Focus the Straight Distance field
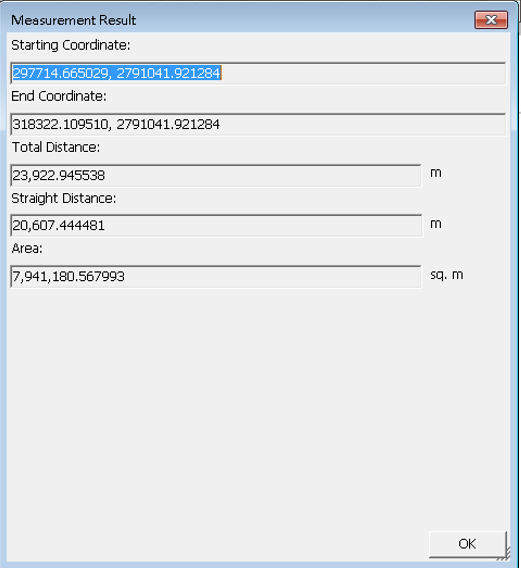Screen dimensions: 521x568 (x=216, y=226)
